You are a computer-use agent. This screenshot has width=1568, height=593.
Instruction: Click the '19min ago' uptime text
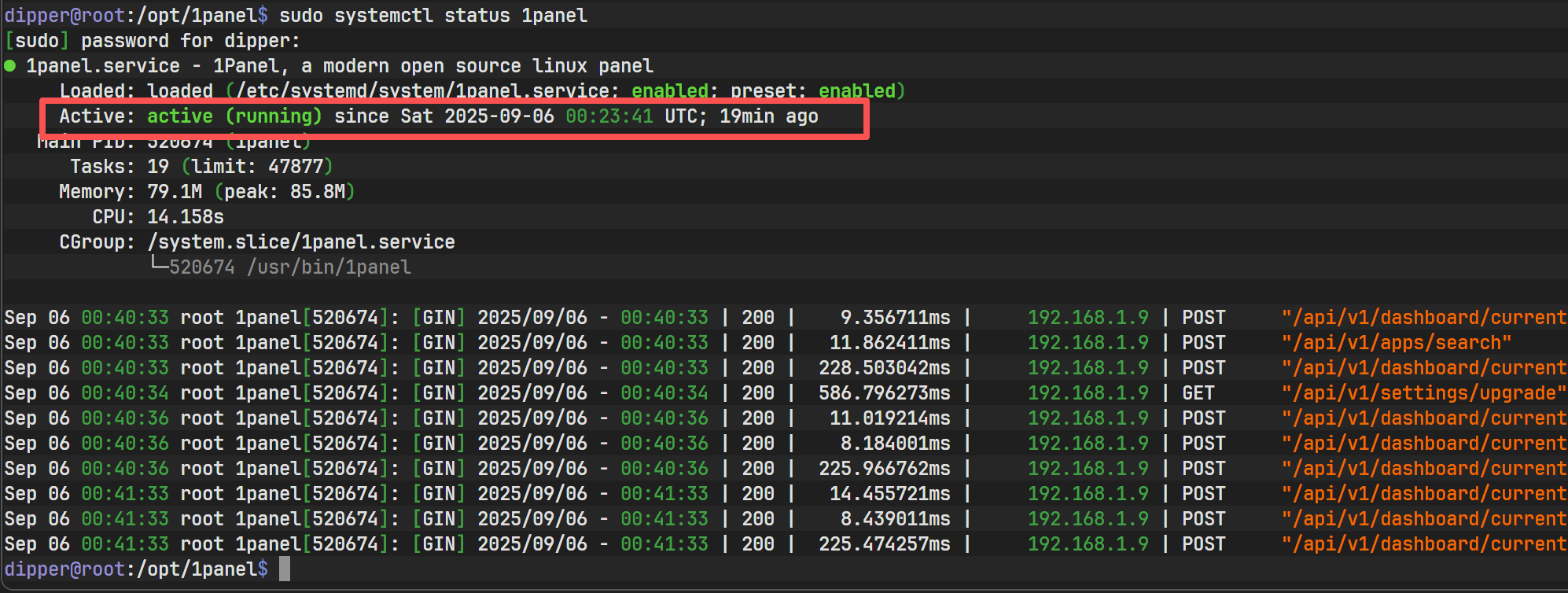click(769, 116)
